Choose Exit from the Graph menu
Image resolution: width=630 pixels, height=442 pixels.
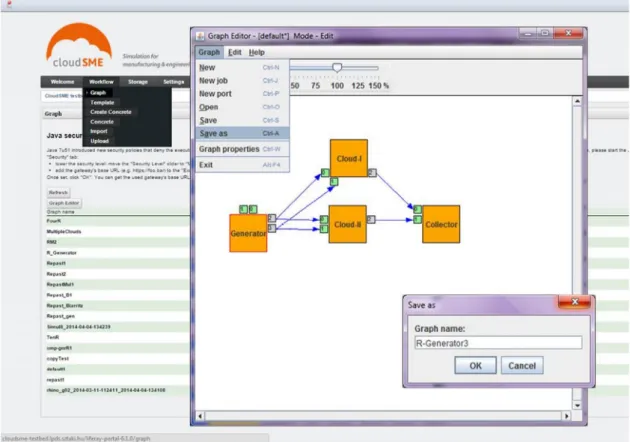tap(242, 165)
